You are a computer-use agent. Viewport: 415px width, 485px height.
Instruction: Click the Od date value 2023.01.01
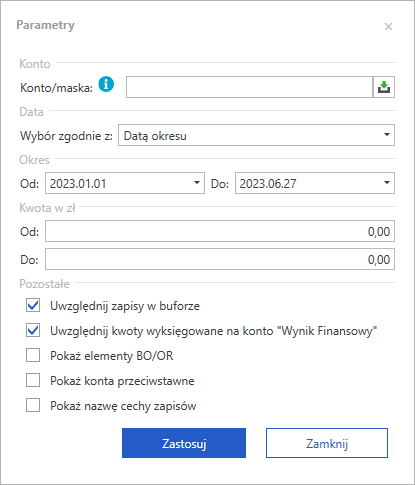coord(78,184)
